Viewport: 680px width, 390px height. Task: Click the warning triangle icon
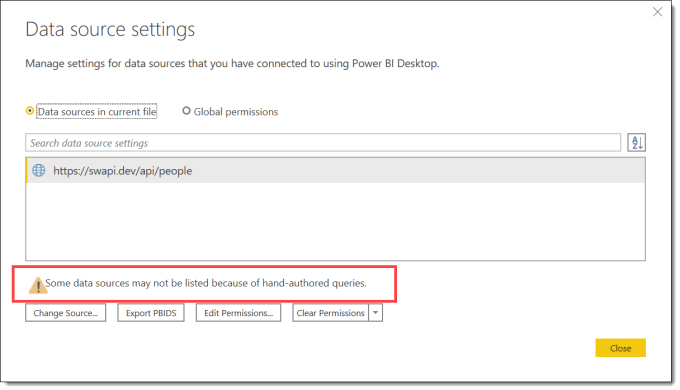coord(37,285)
